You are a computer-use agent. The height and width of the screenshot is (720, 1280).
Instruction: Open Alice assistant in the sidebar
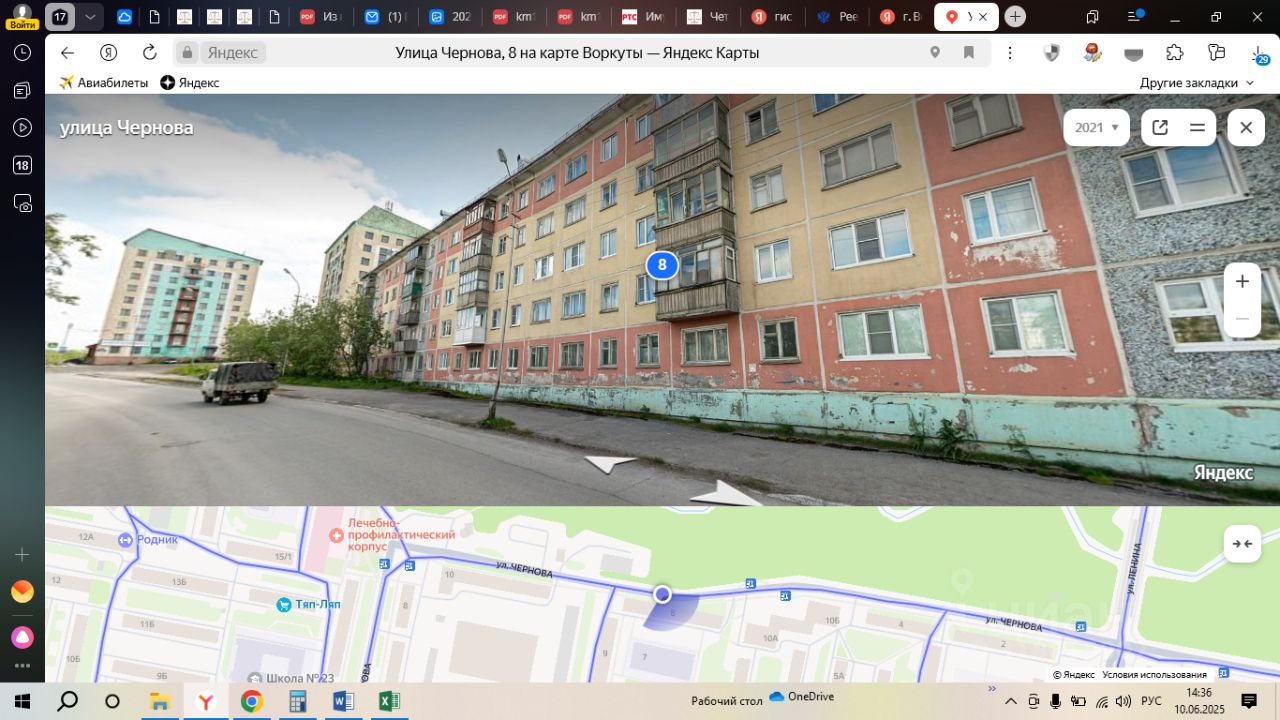pos(22,637)
